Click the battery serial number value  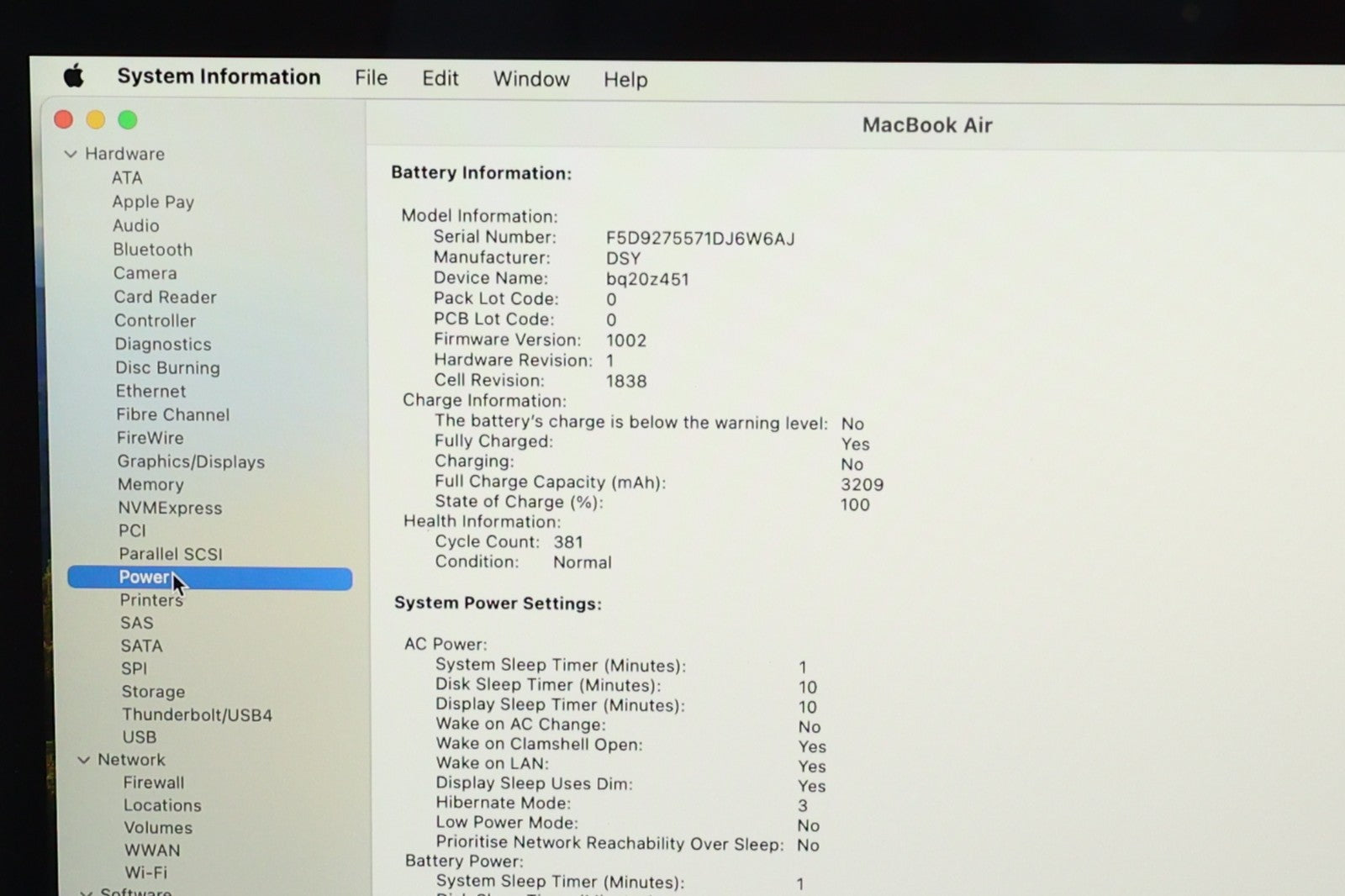699,239
